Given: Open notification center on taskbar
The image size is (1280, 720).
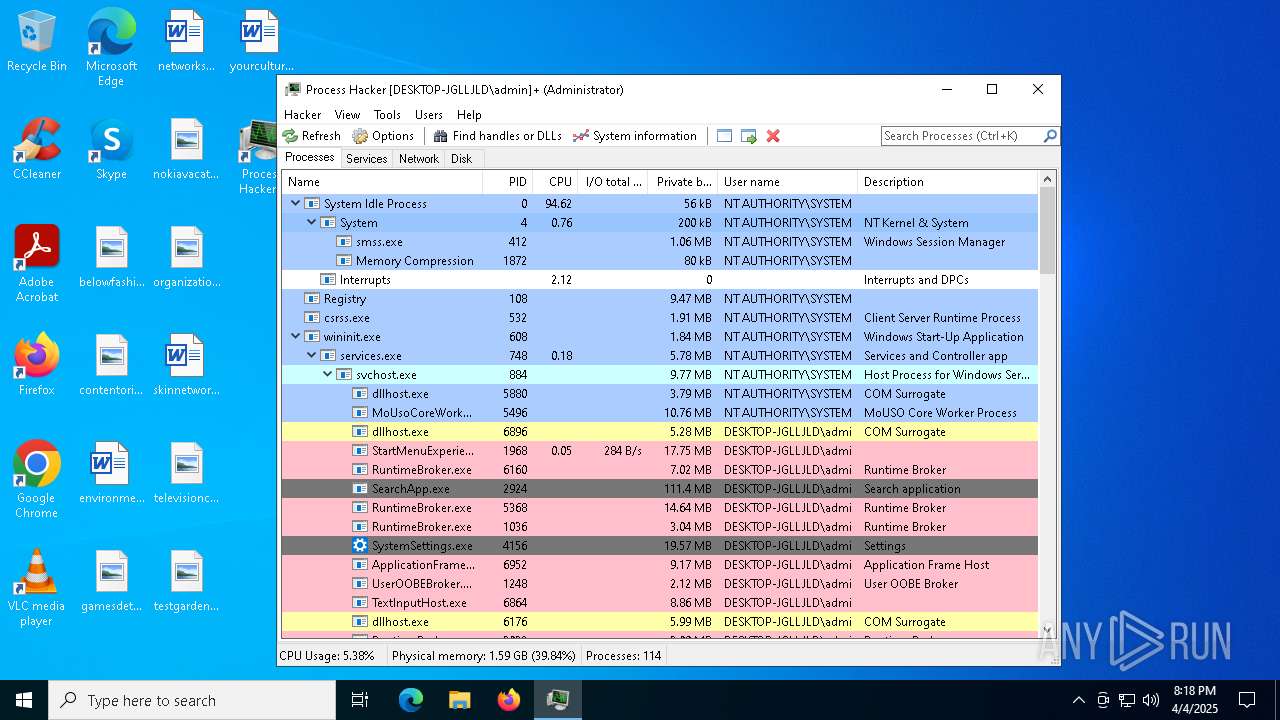Looking at the screenshot, I should tap(1247, 700).
